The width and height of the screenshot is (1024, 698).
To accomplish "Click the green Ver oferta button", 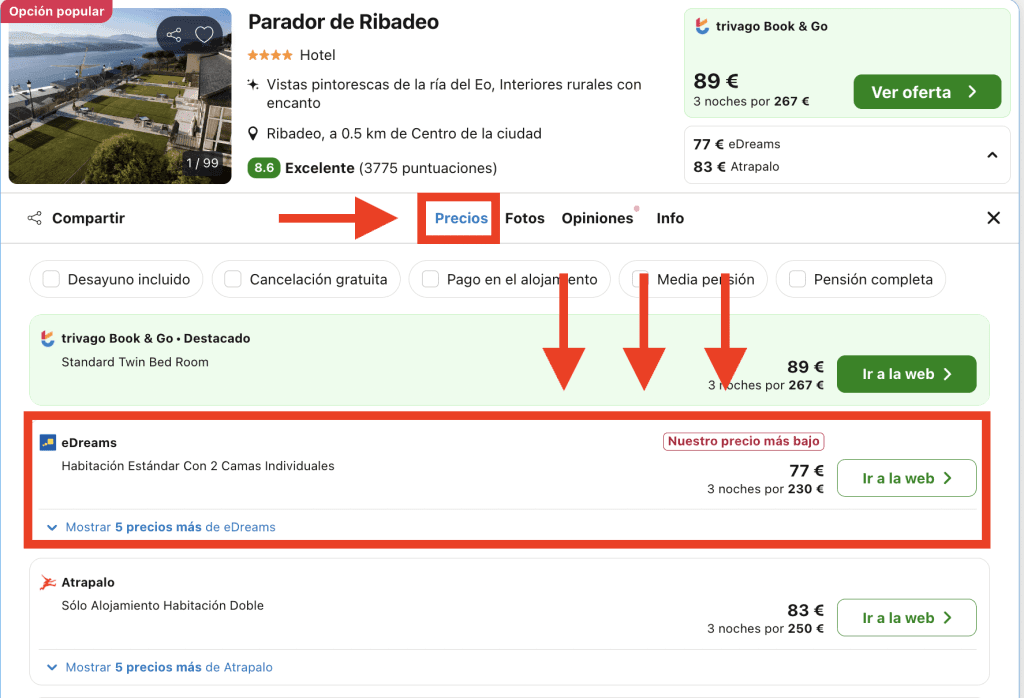I will 926,92.
